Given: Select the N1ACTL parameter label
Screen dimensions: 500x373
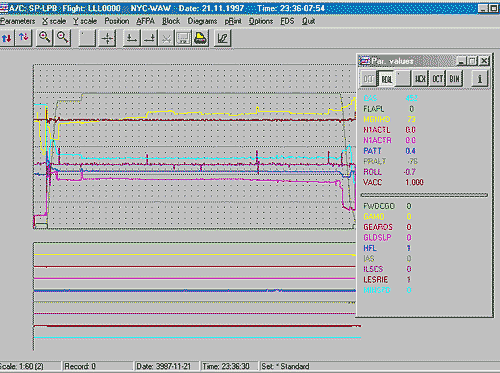Looking at the screenshot, I should tap(377, 130).
